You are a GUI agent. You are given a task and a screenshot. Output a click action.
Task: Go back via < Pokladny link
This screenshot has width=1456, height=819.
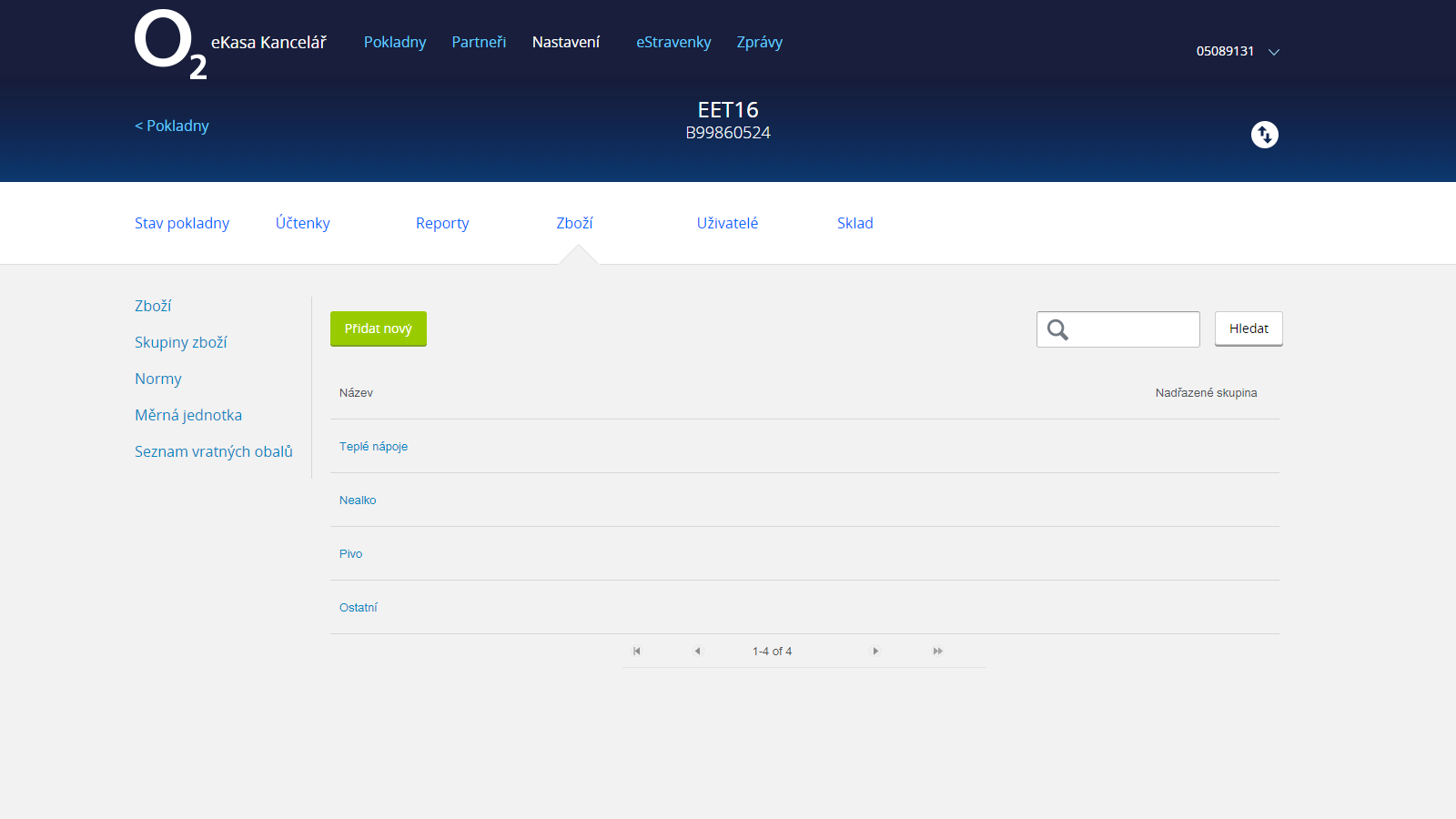172,126
